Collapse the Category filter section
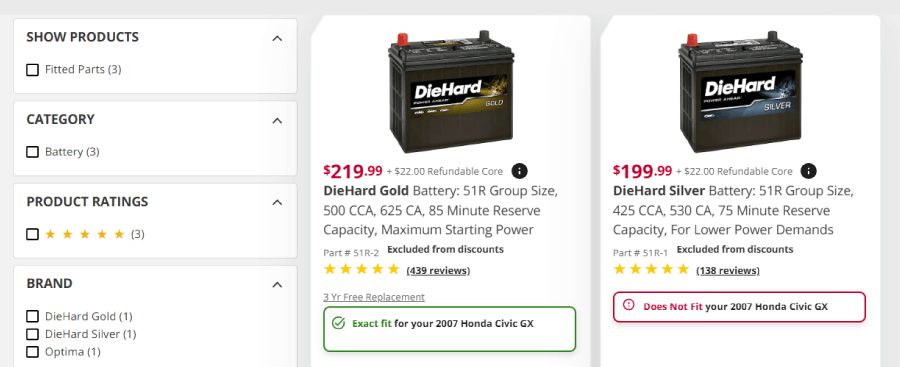 point(277,121)
